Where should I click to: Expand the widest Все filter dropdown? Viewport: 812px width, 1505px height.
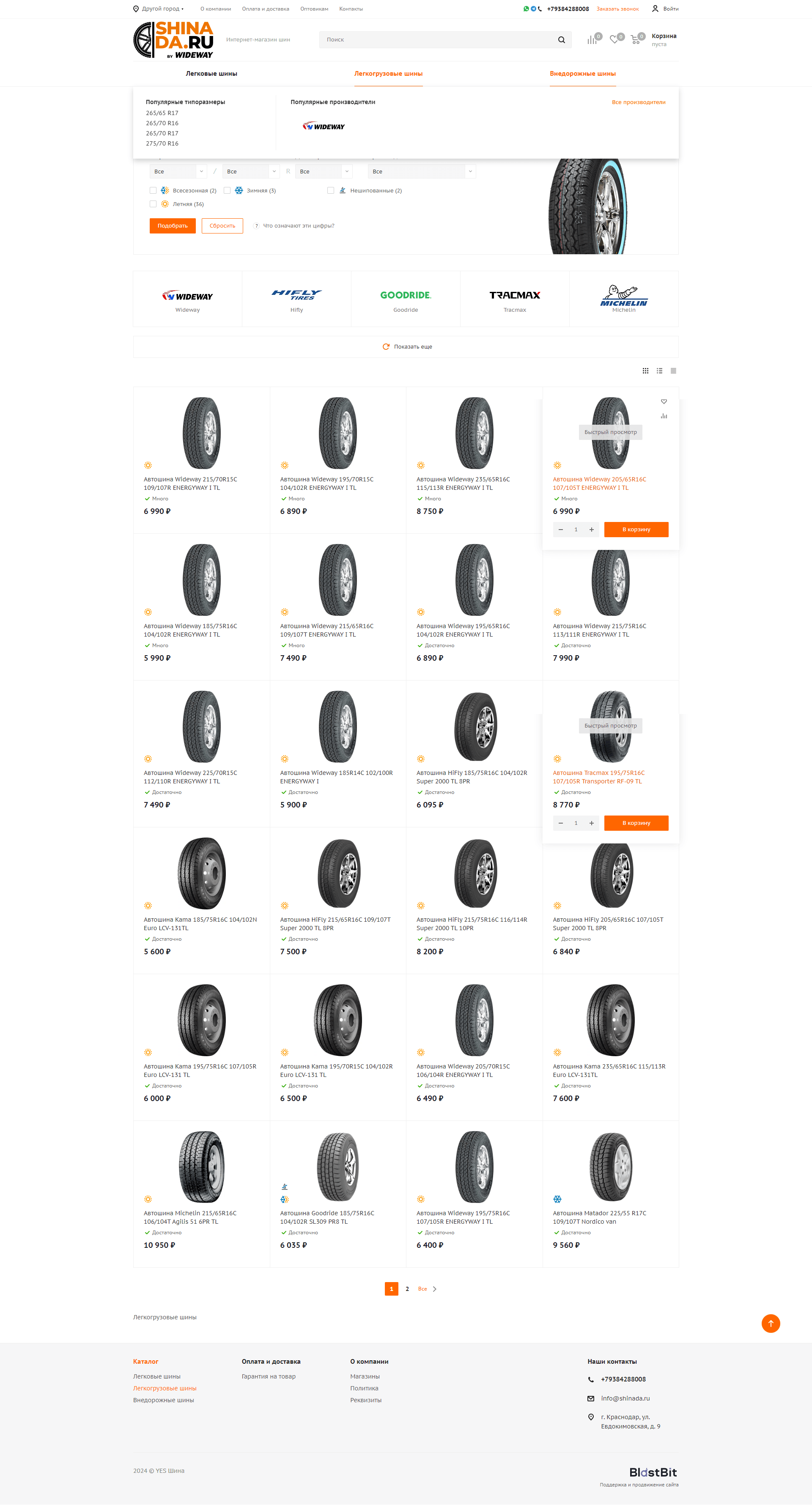point(422,172)
